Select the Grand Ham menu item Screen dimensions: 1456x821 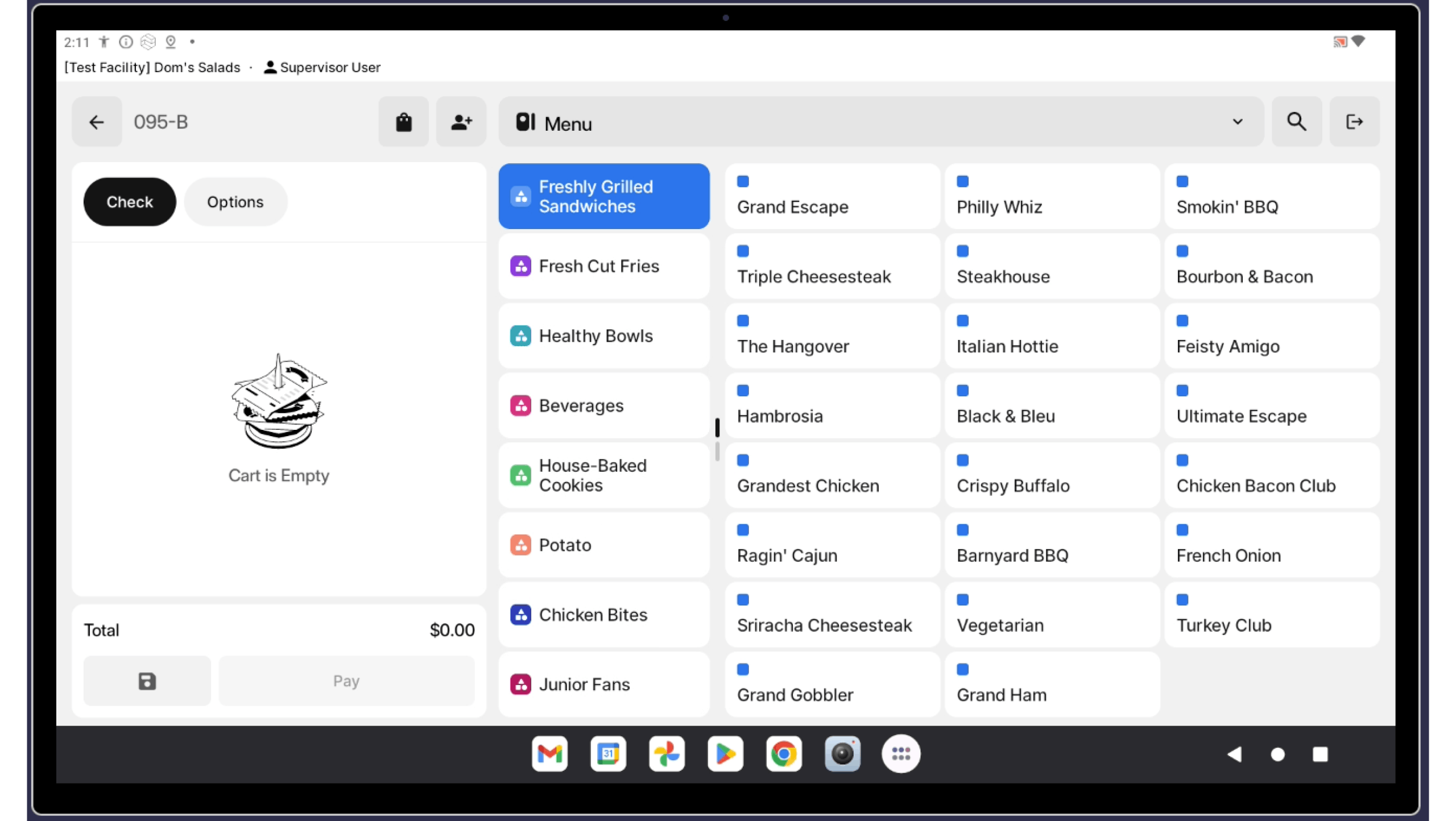1052,685
